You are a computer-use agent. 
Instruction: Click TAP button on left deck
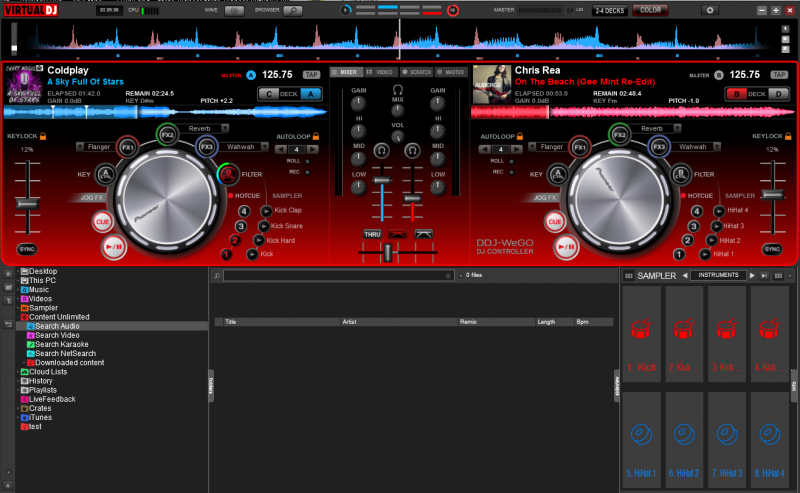click(x=311, y=75)
